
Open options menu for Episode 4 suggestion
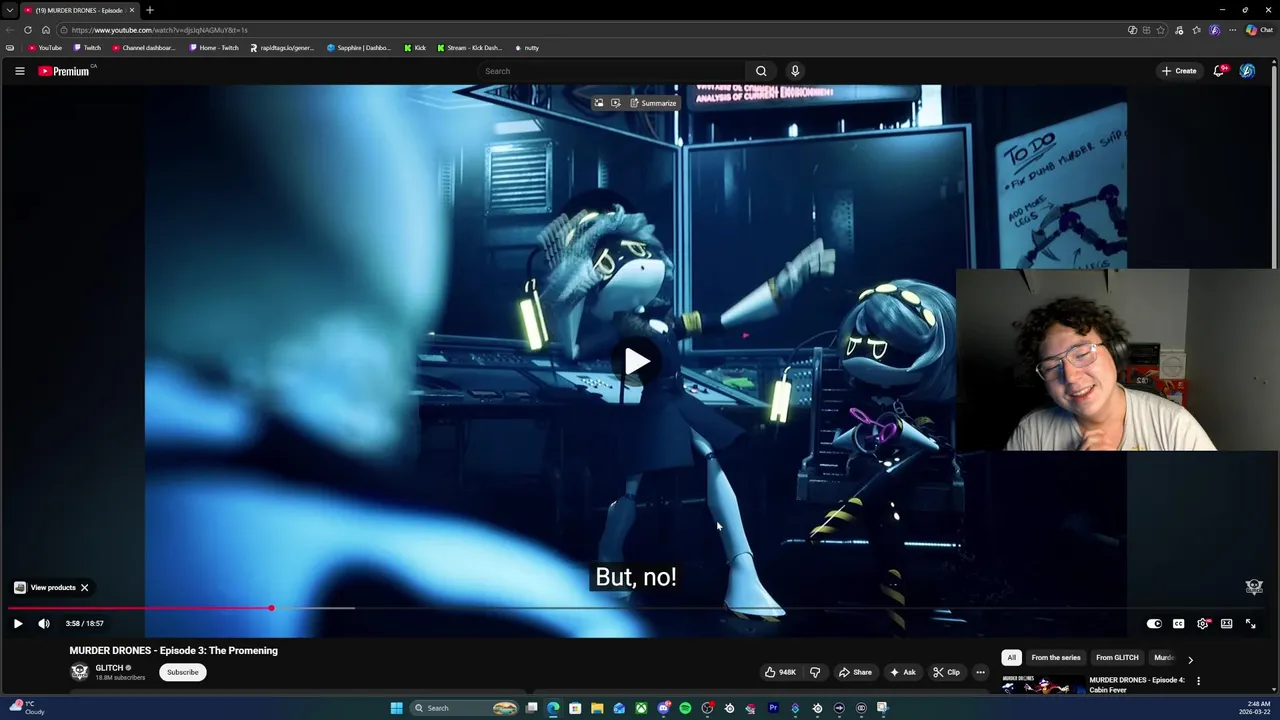click(1198, 681)
